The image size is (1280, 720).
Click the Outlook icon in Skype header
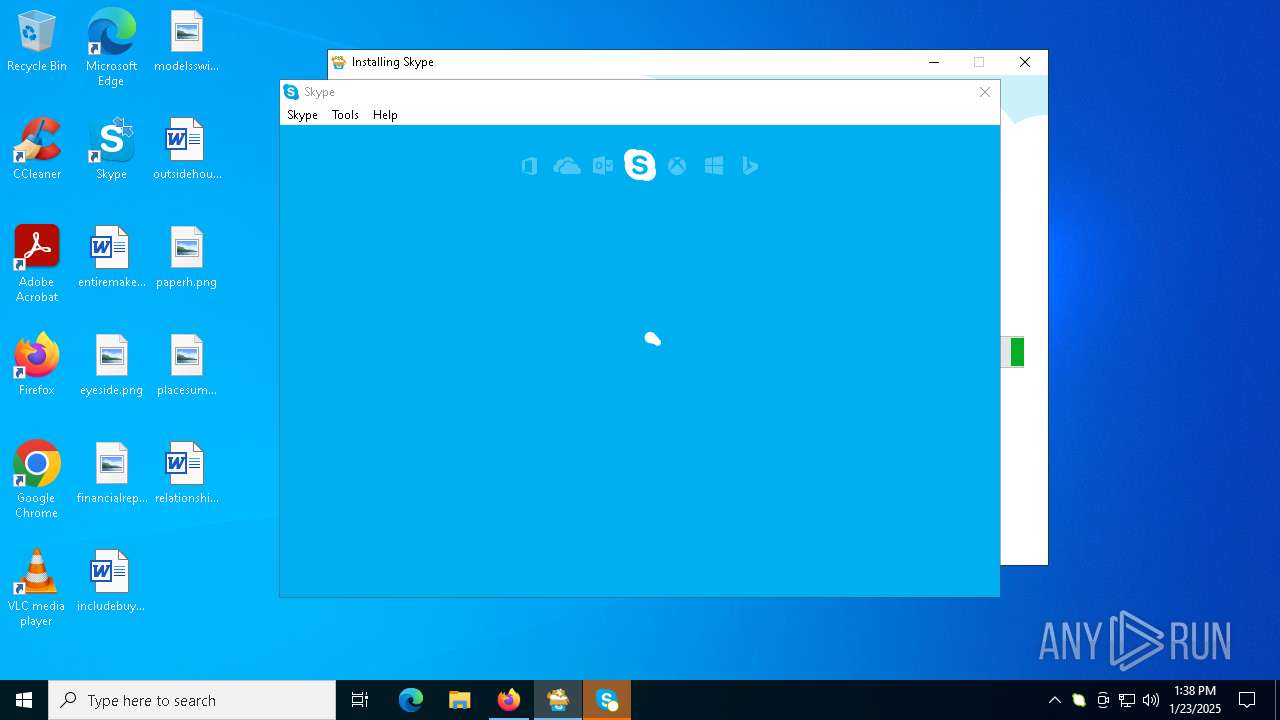[603, 166]
